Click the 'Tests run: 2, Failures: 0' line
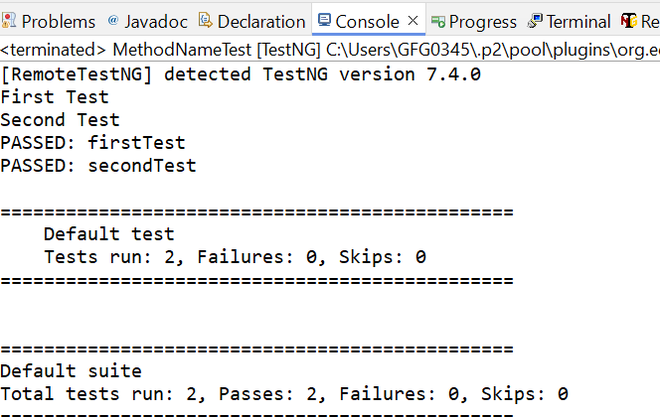 pyautogui.click(x=235, y=257)
